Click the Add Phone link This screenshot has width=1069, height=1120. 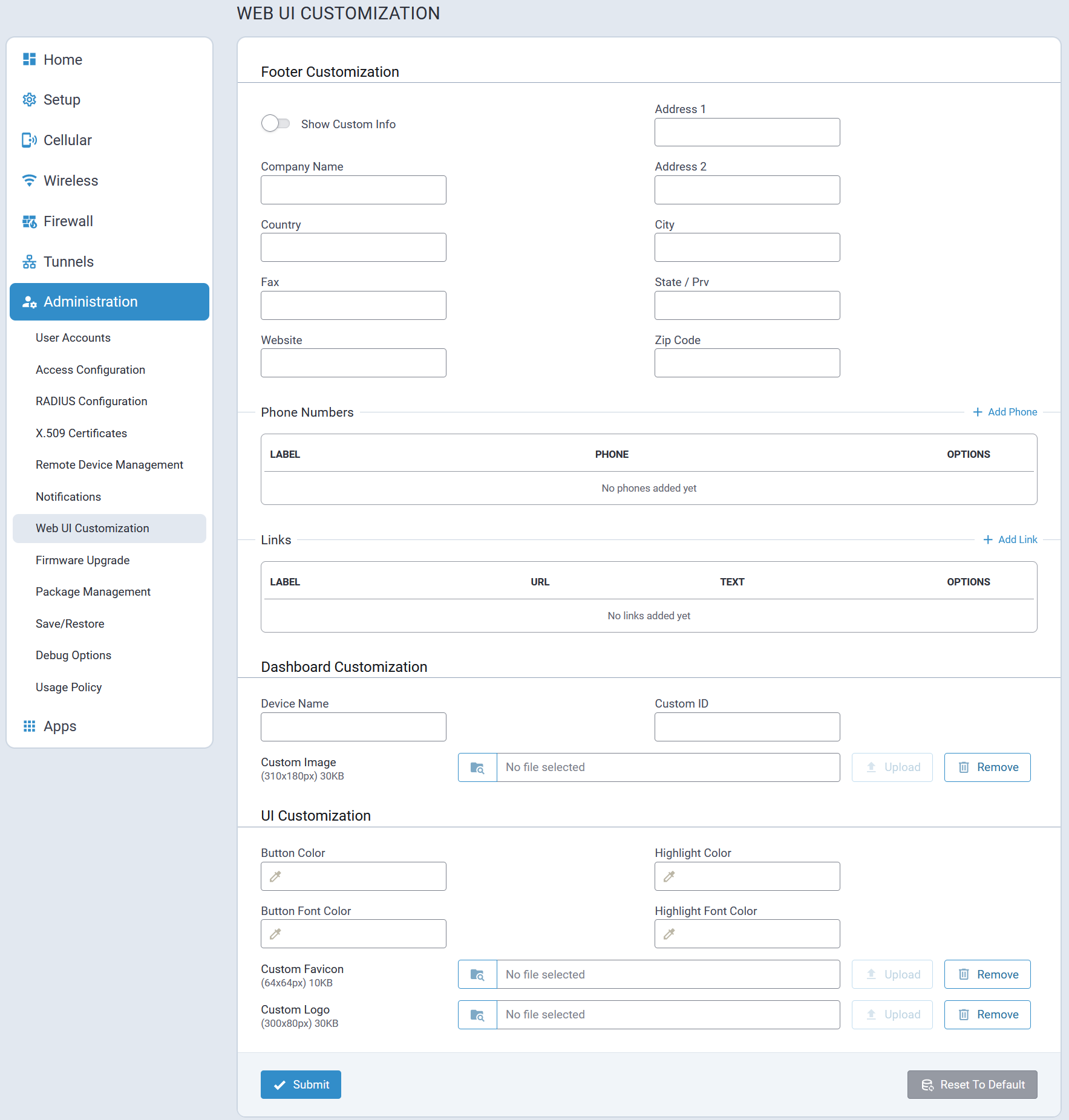coord(1005,412)
